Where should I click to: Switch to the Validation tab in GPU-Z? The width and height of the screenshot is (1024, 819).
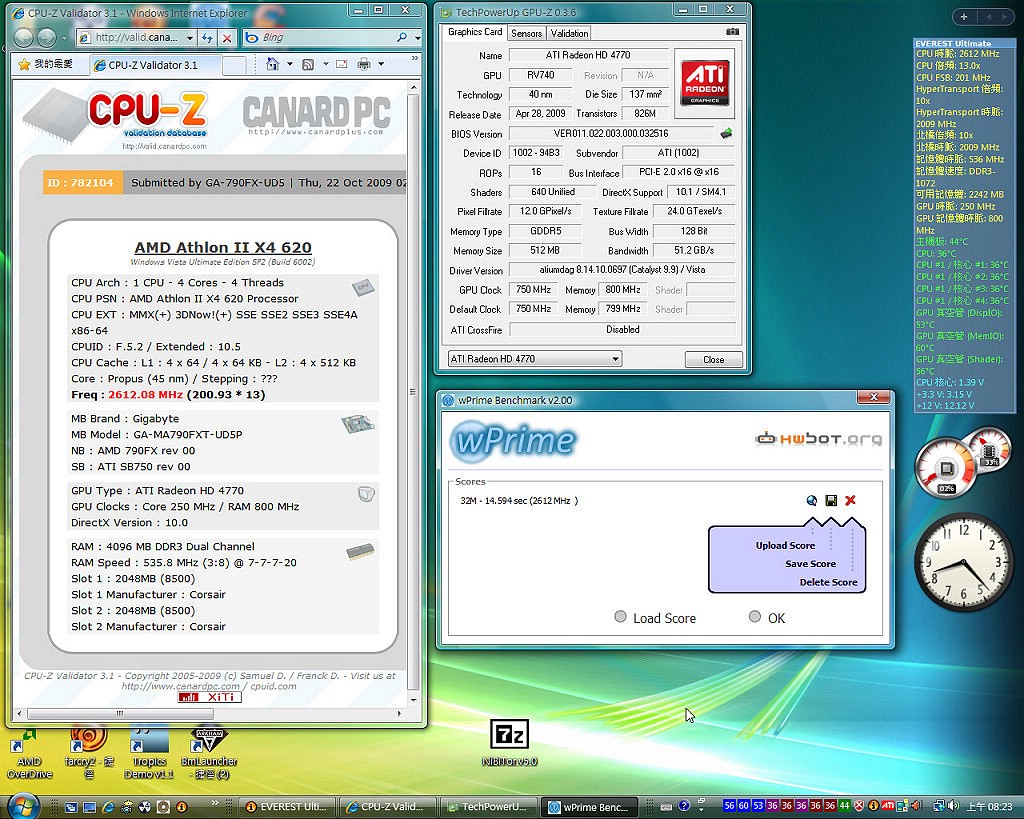coord(569,33)
